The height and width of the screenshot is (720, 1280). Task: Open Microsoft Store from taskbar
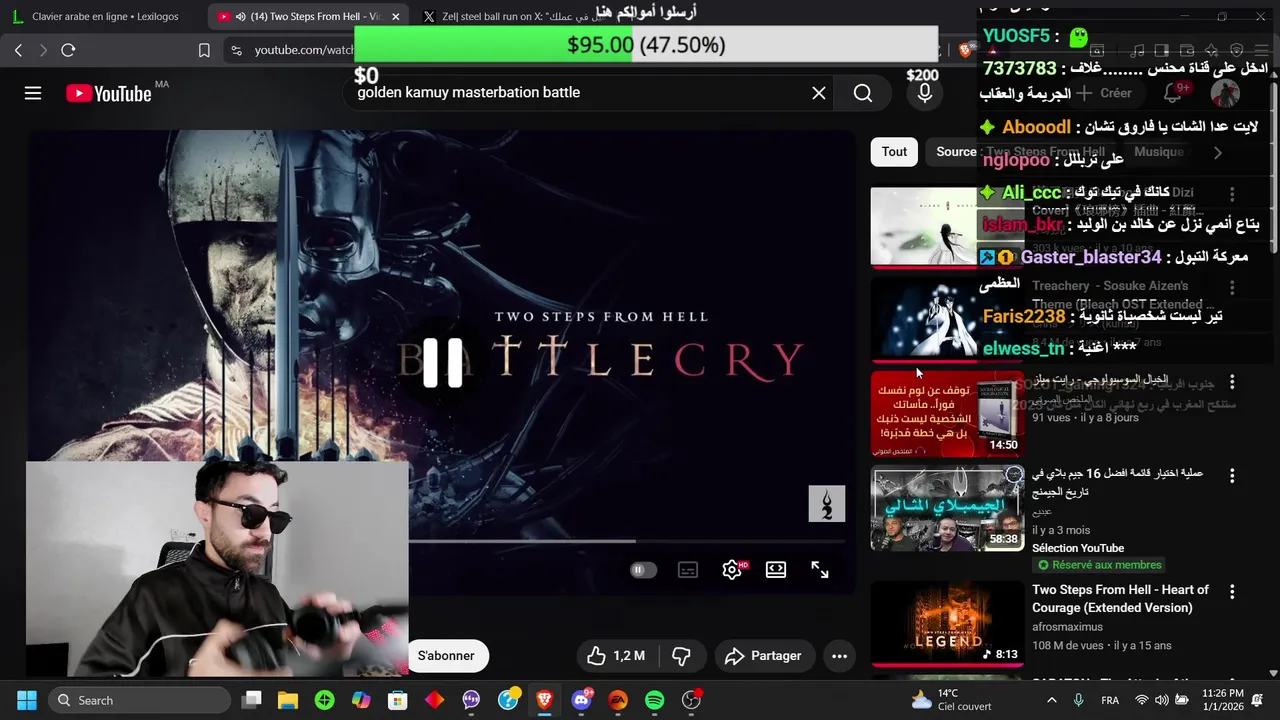[398, 700]
